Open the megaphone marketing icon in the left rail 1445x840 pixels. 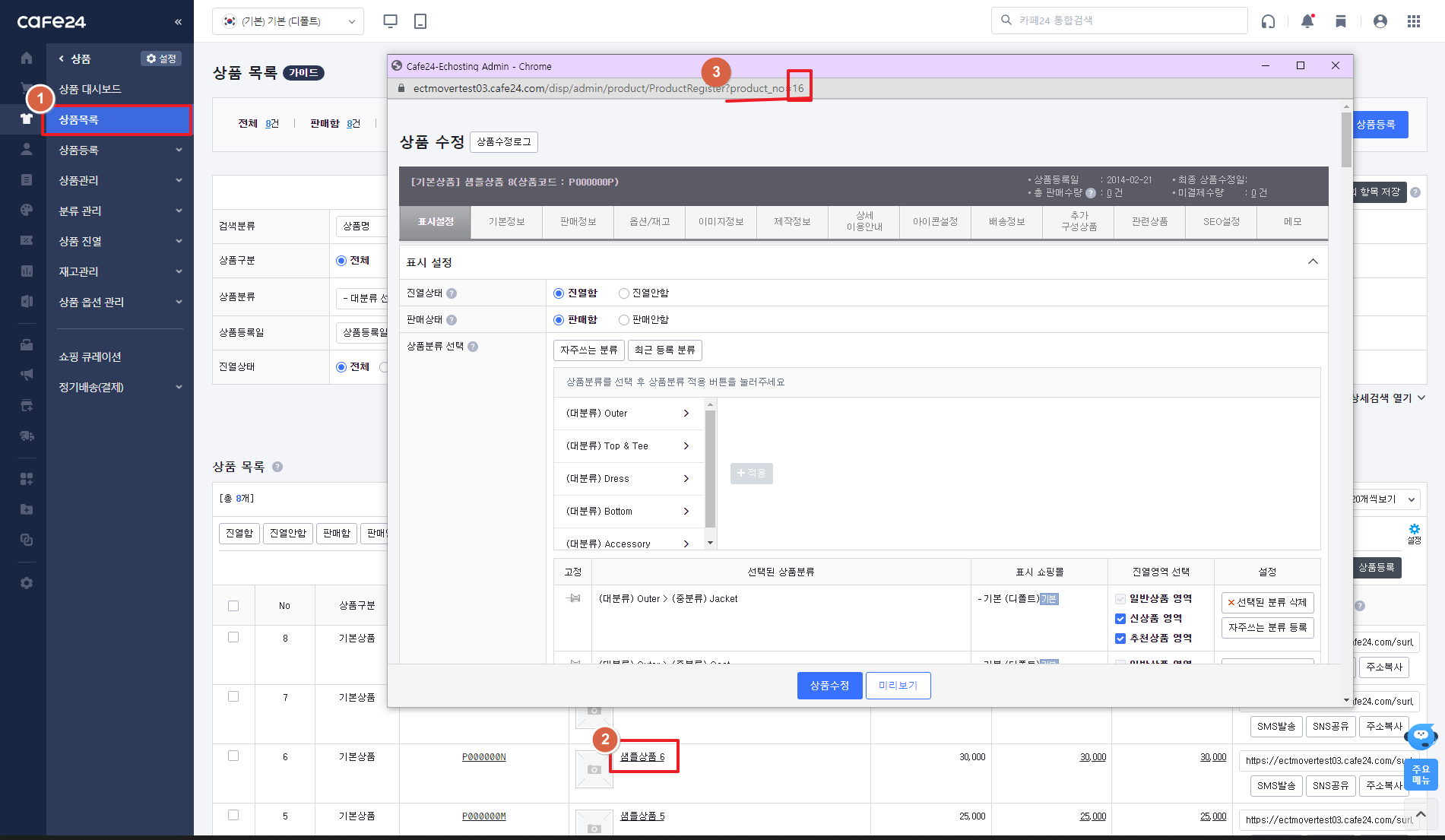tap(27, 375)
